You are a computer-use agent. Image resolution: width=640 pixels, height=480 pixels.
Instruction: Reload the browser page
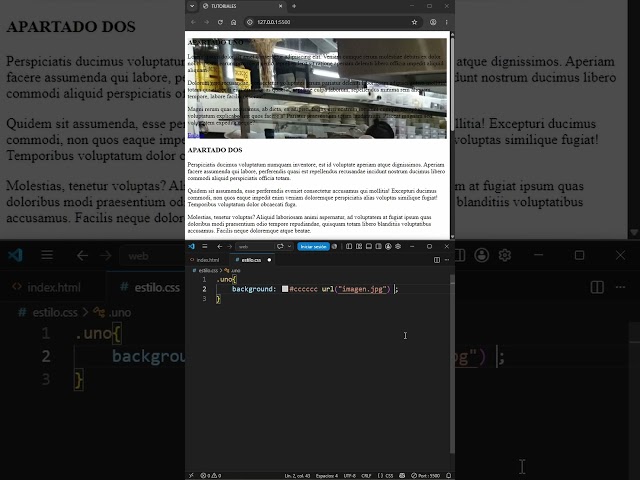pos(220,22)
